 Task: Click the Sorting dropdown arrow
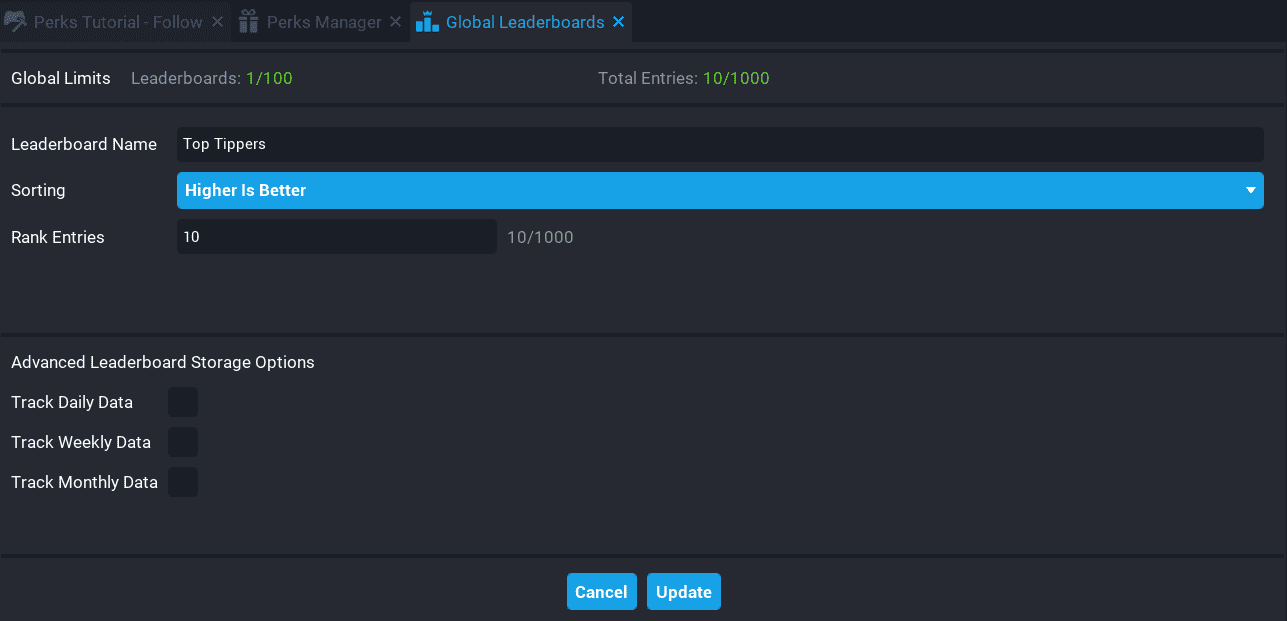(1250, 190)
